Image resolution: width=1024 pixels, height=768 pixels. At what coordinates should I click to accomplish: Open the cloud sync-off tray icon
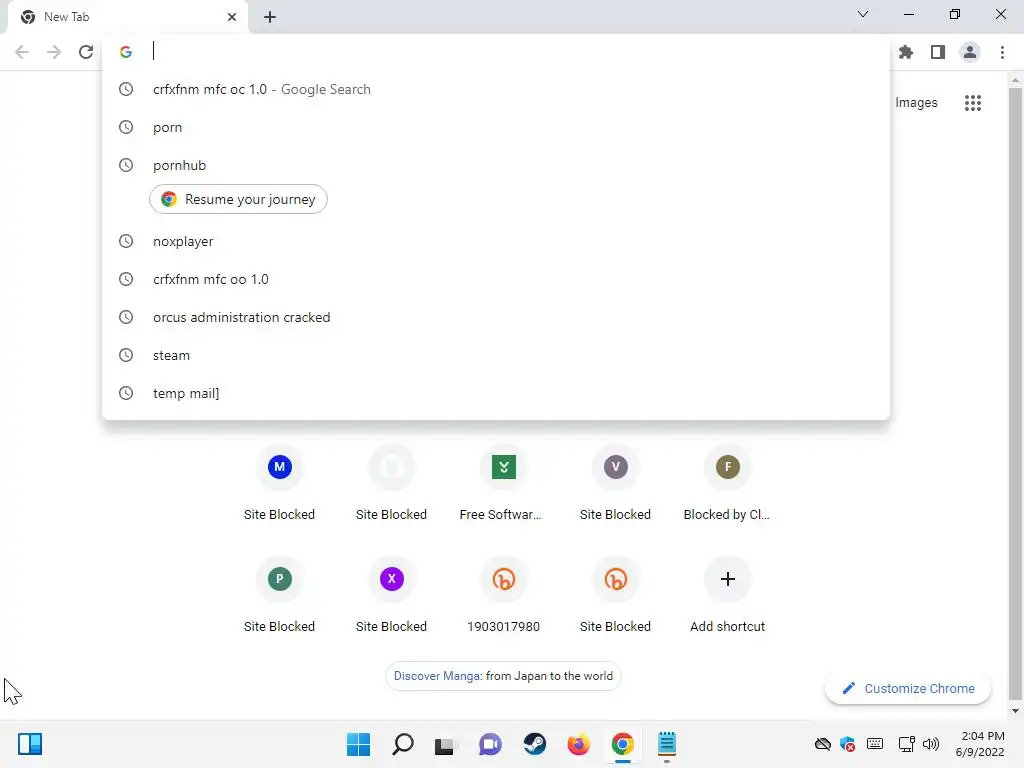(823, 744)
